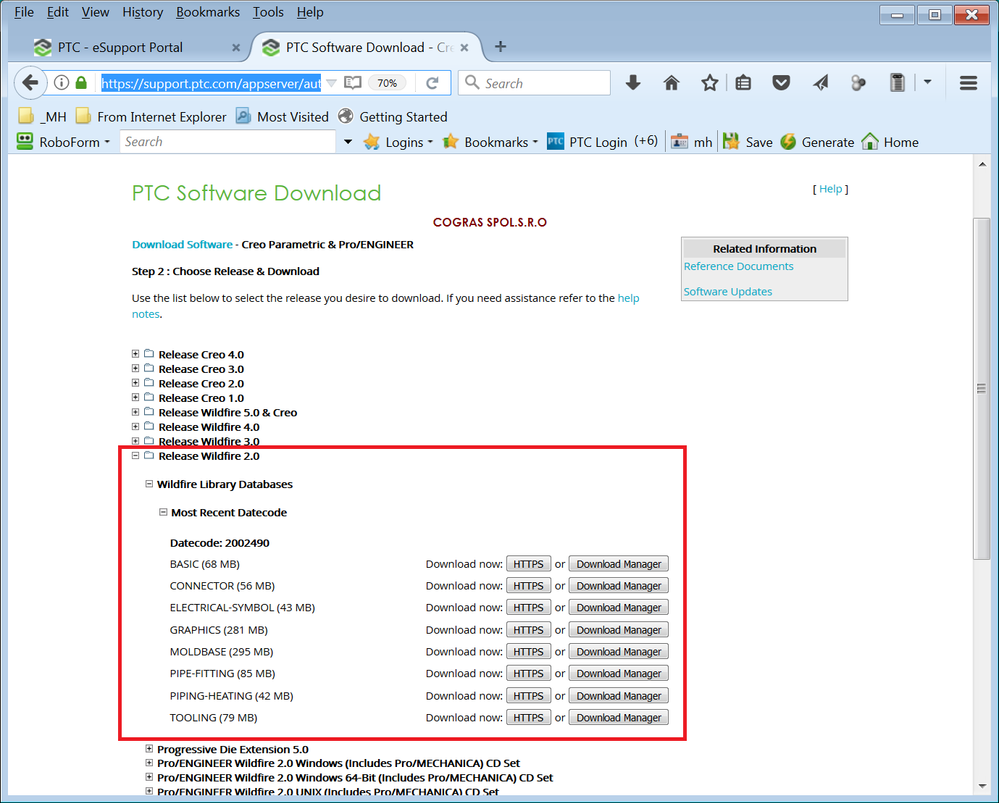Open Reference Documents link
Viewport: 999px width, 803px height.
738,266
